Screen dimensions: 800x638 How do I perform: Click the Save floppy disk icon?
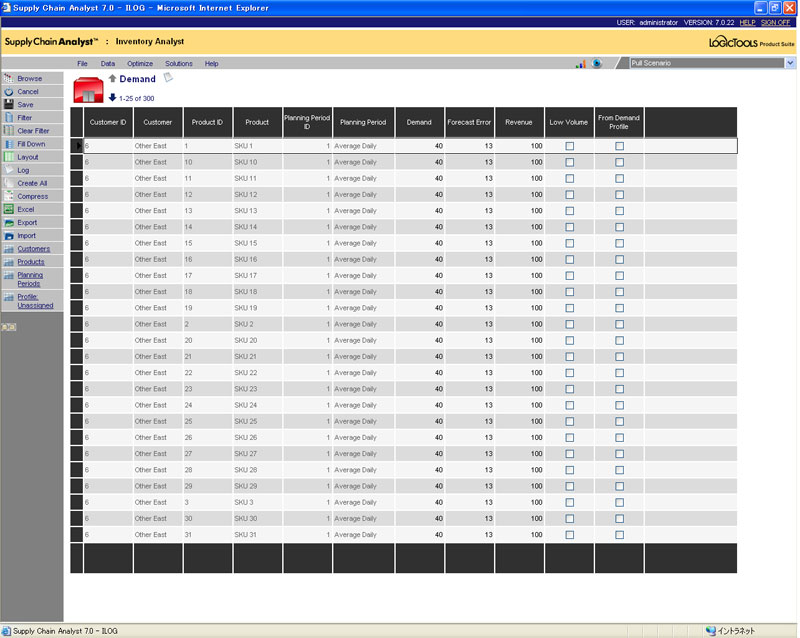tap(9, 104)
